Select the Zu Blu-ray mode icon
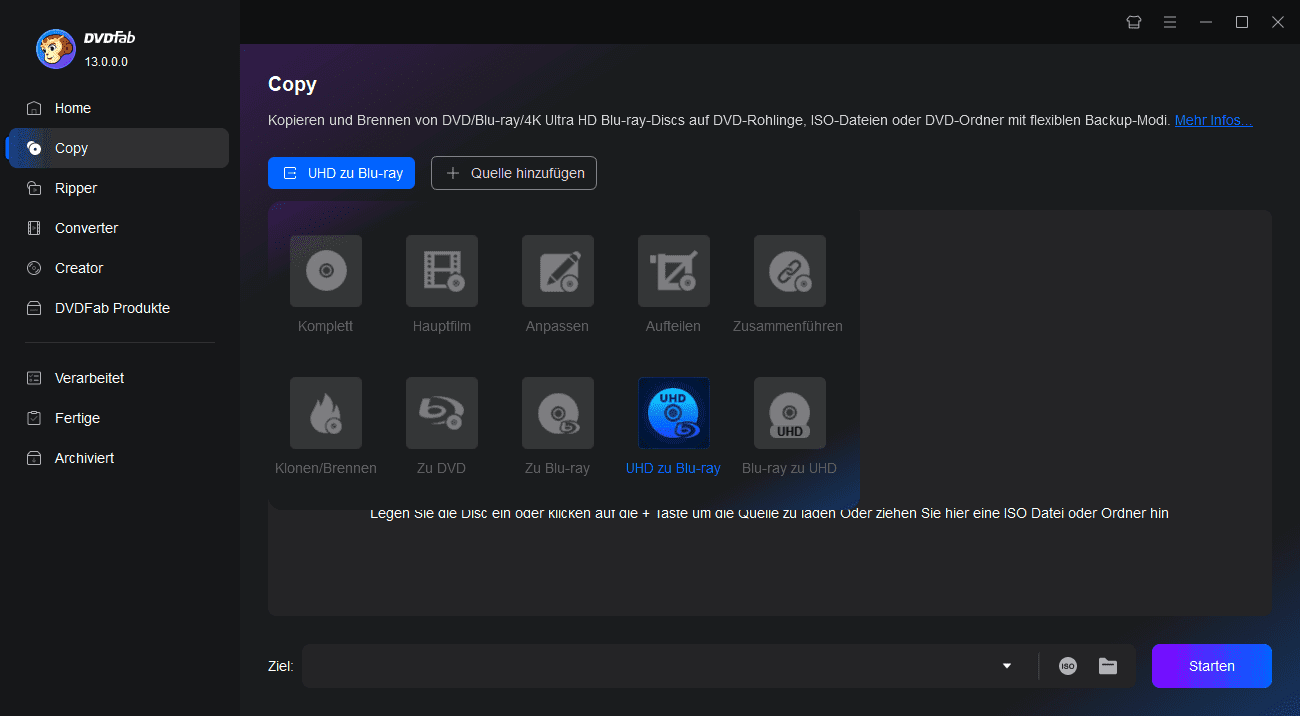 point(558,413)
